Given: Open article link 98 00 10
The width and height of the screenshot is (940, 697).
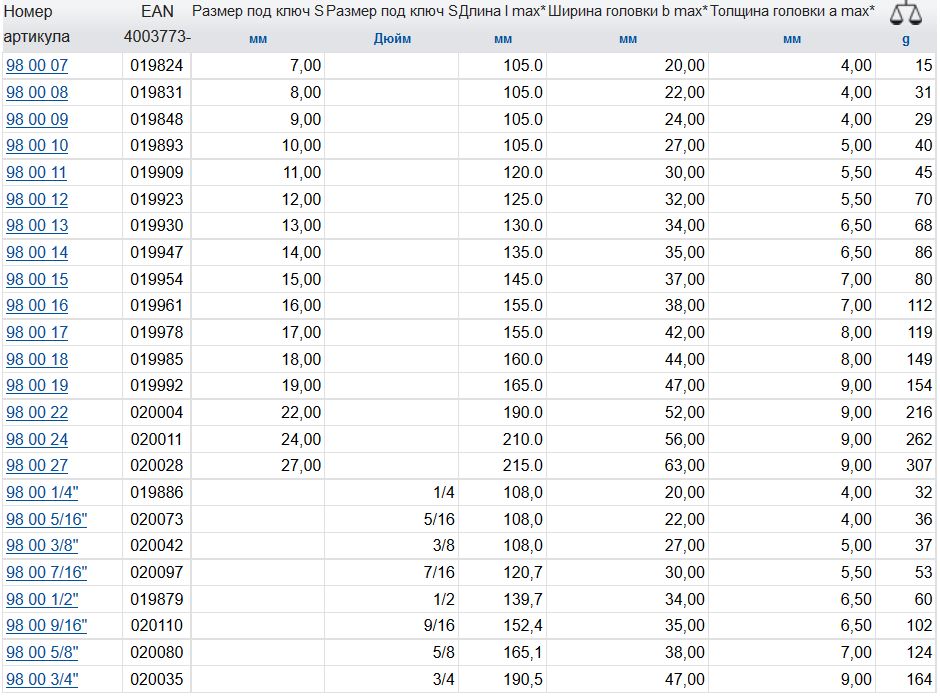Looking at the screenshot, I should [37, 146].
